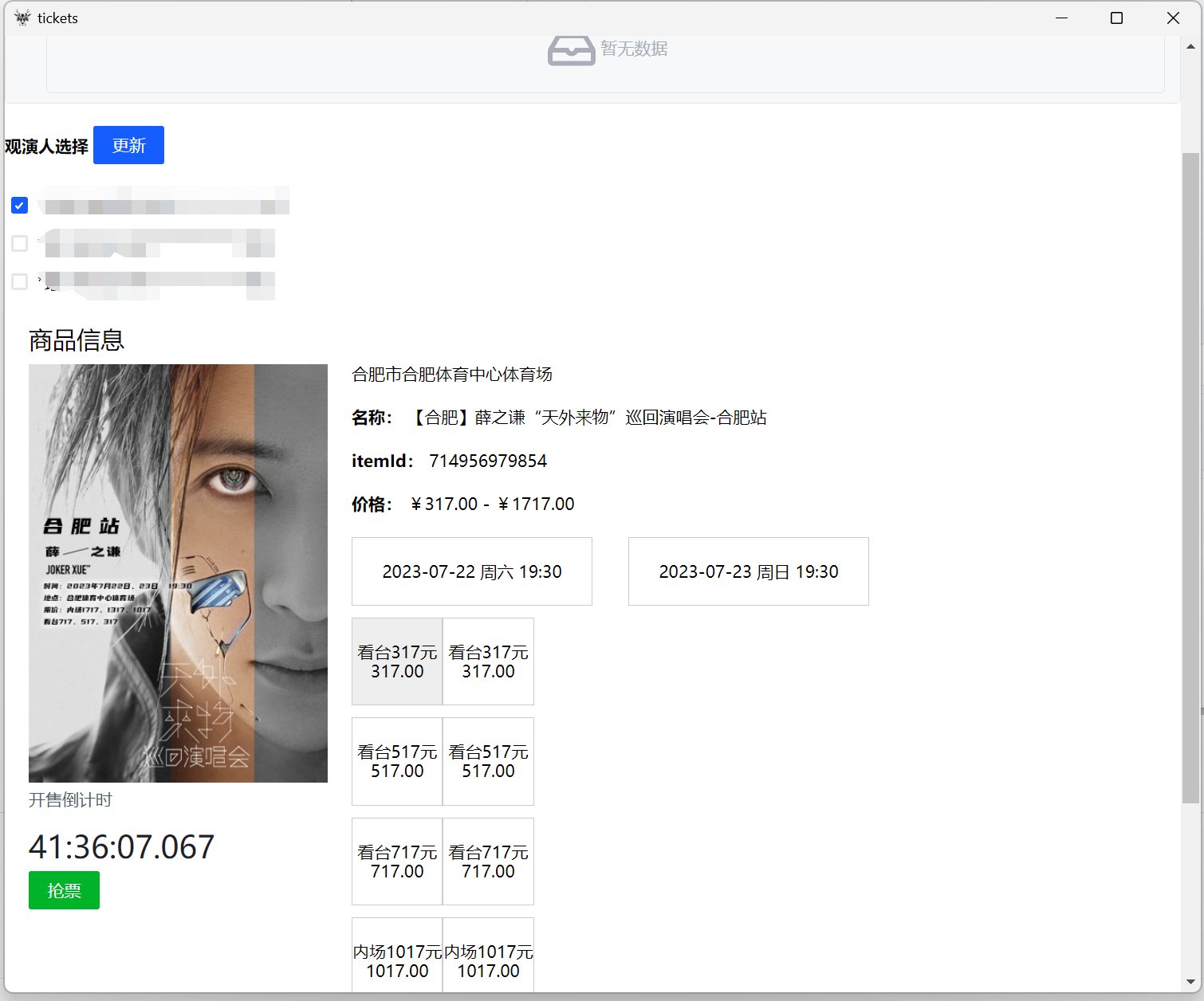Click the vertical scrollbar thumb
Image resolution: width=1204 pixels, height=1001 pixels.
pos(1190,478)
